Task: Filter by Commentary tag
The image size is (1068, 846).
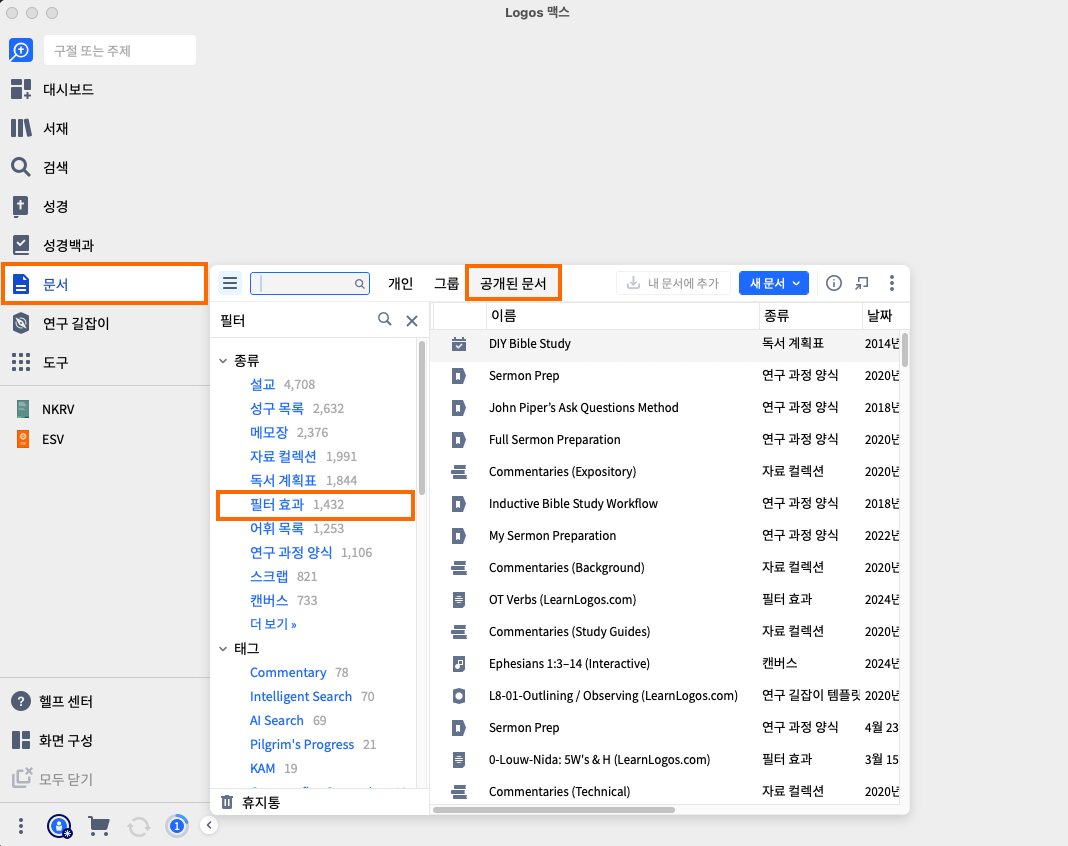Action: tap(288, 672)
